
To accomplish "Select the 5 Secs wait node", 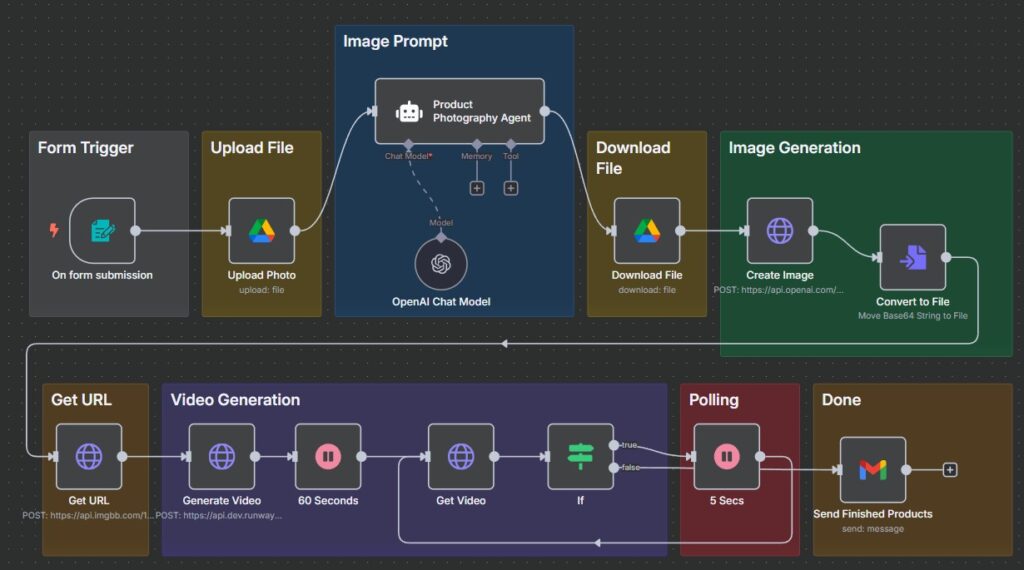I will (x=726, y=457).
